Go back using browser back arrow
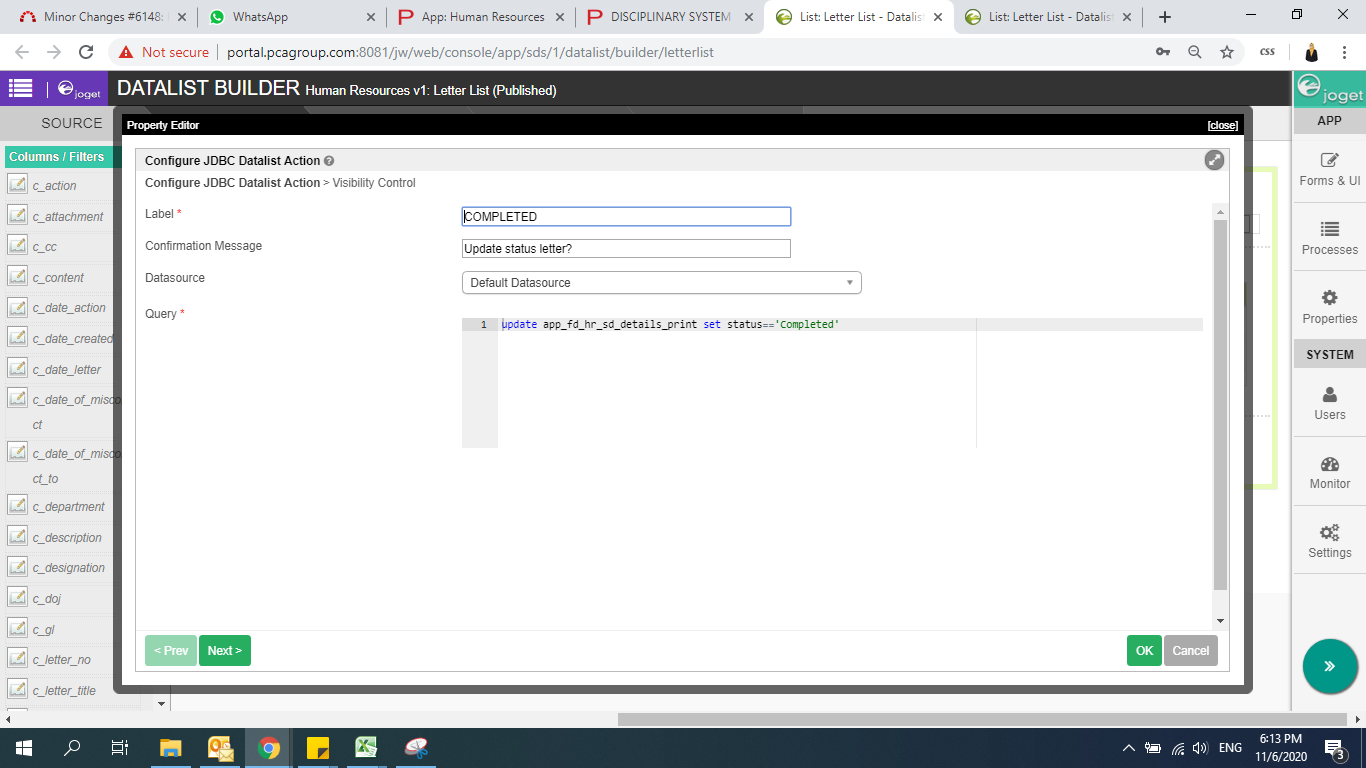Viewport: 1366px width, 768px height. (22, 52)
